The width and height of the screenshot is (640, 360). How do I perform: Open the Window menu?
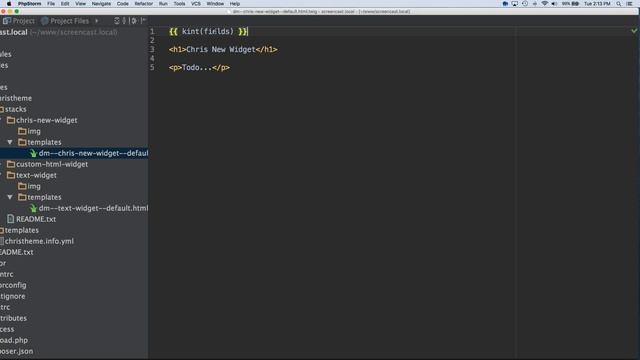click(x=215, y=4)
